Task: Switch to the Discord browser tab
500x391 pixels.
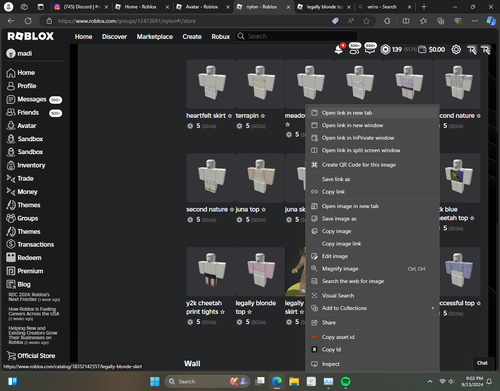Action: (x=81, y=7)
